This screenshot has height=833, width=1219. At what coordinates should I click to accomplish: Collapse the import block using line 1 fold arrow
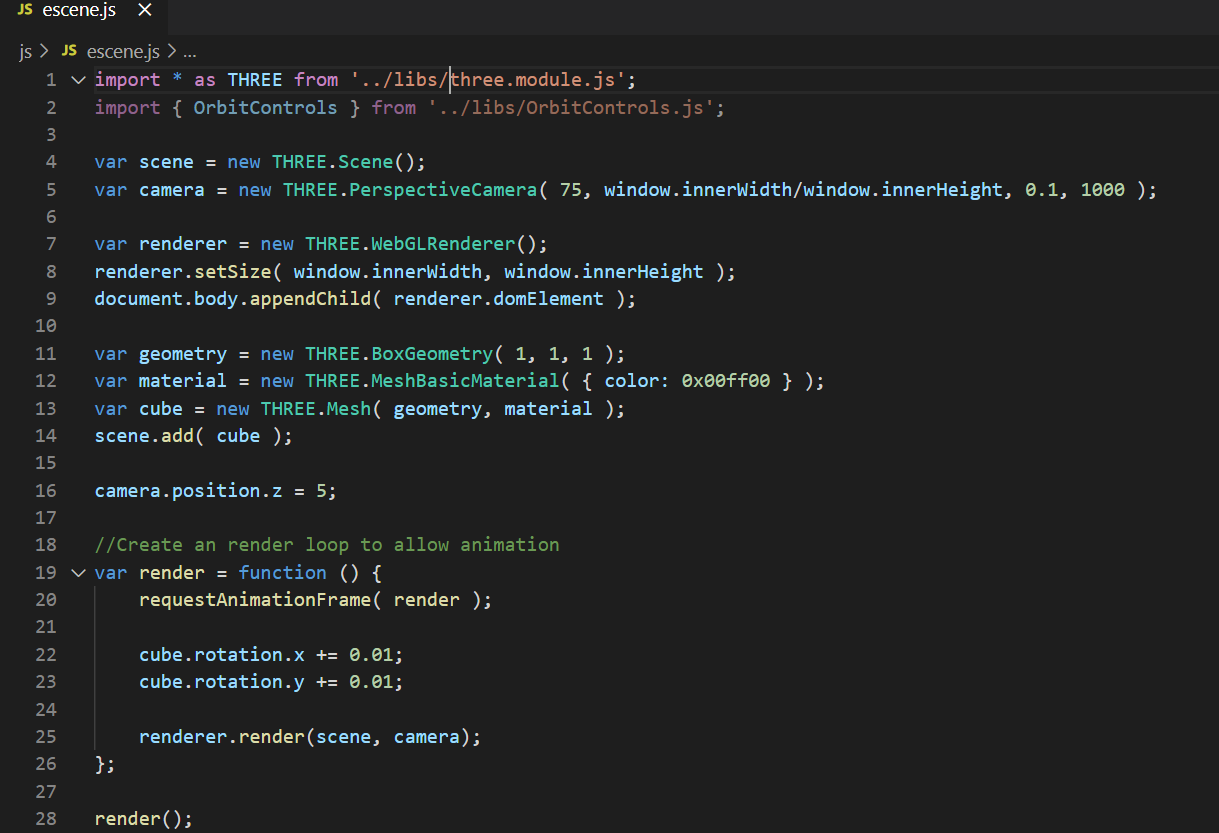(78, 79)
